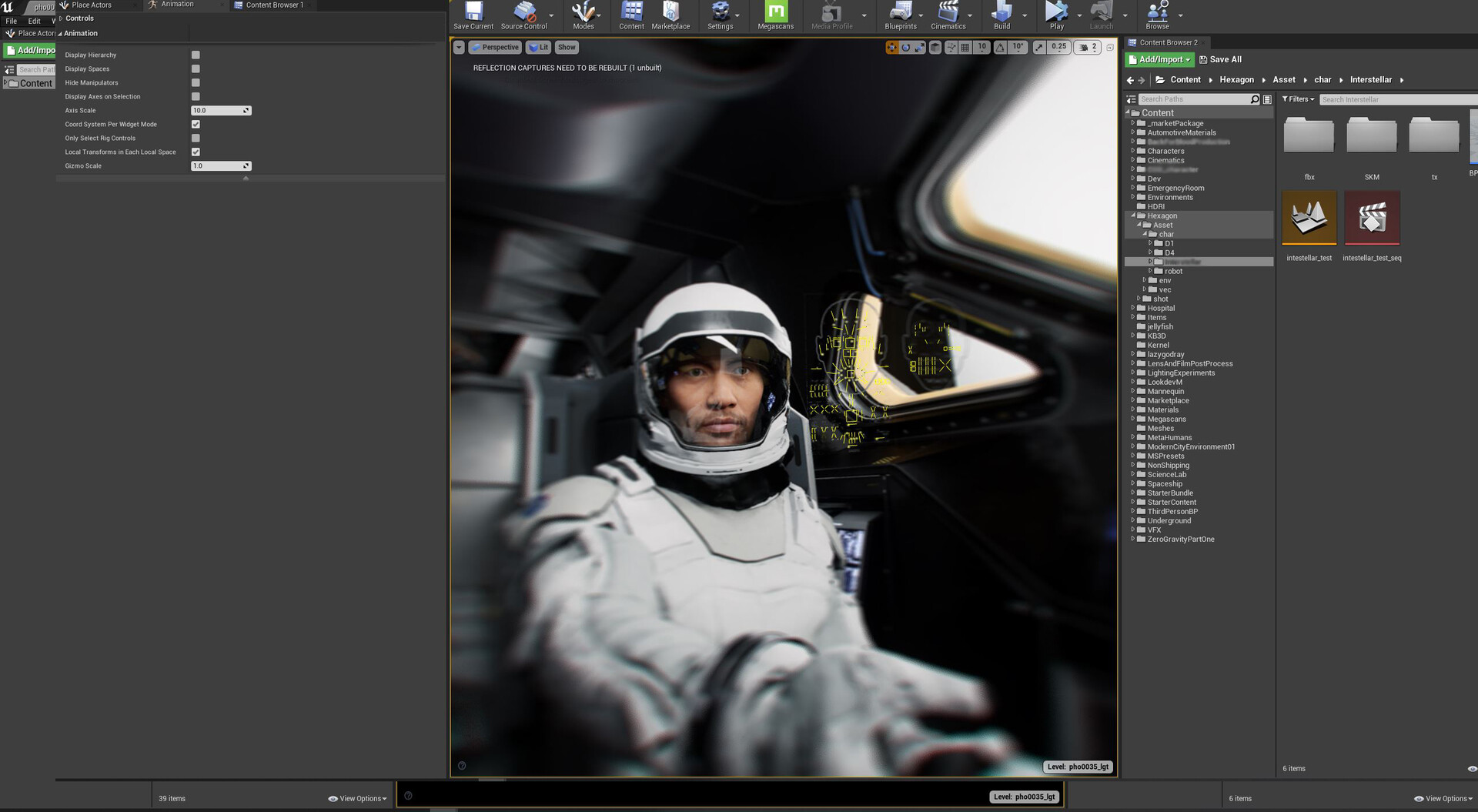
Task: Click the surface snapping icon in viewport
Action: [951, 48]
